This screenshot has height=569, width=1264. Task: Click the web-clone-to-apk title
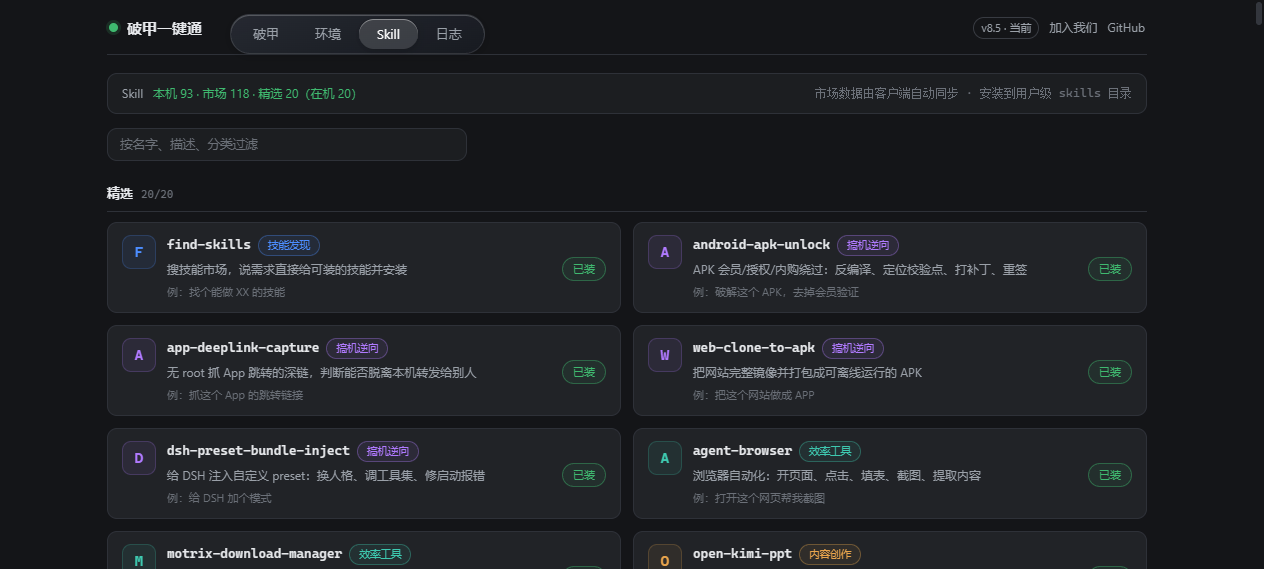[x=754, y=348]
